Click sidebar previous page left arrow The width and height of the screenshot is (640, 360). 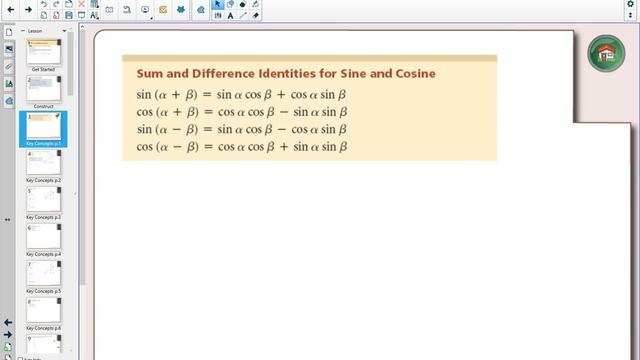point(8,322)
